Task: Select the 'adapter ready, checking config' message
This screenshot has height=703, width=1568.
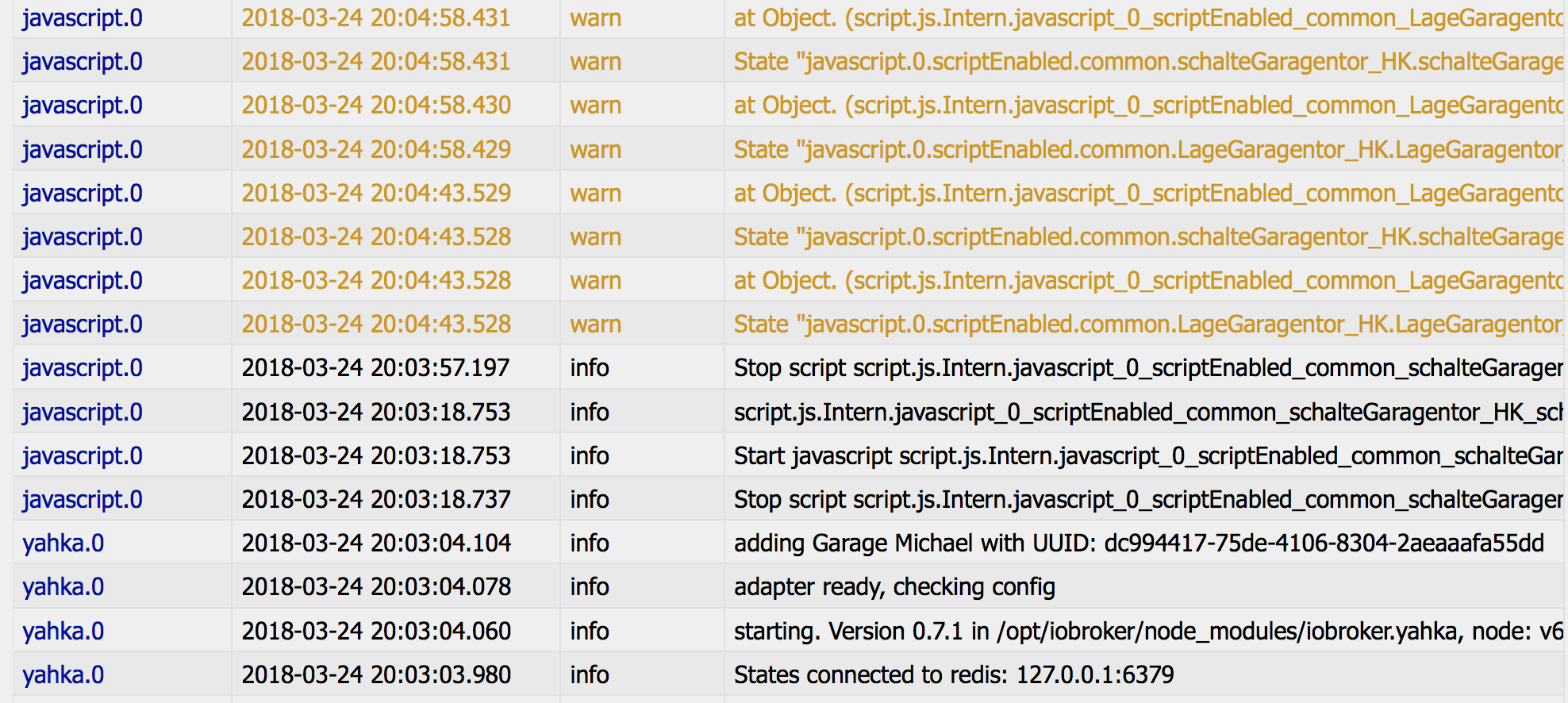Action: (894, 587)
